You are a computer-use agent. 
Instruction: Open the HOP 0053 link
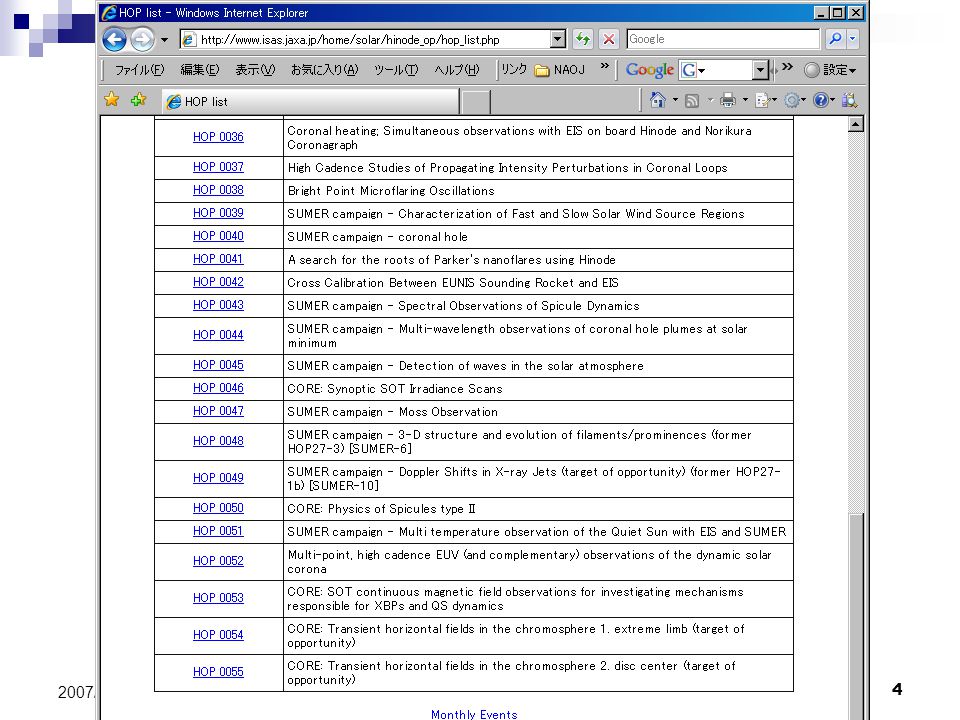[x=218, y=598]
